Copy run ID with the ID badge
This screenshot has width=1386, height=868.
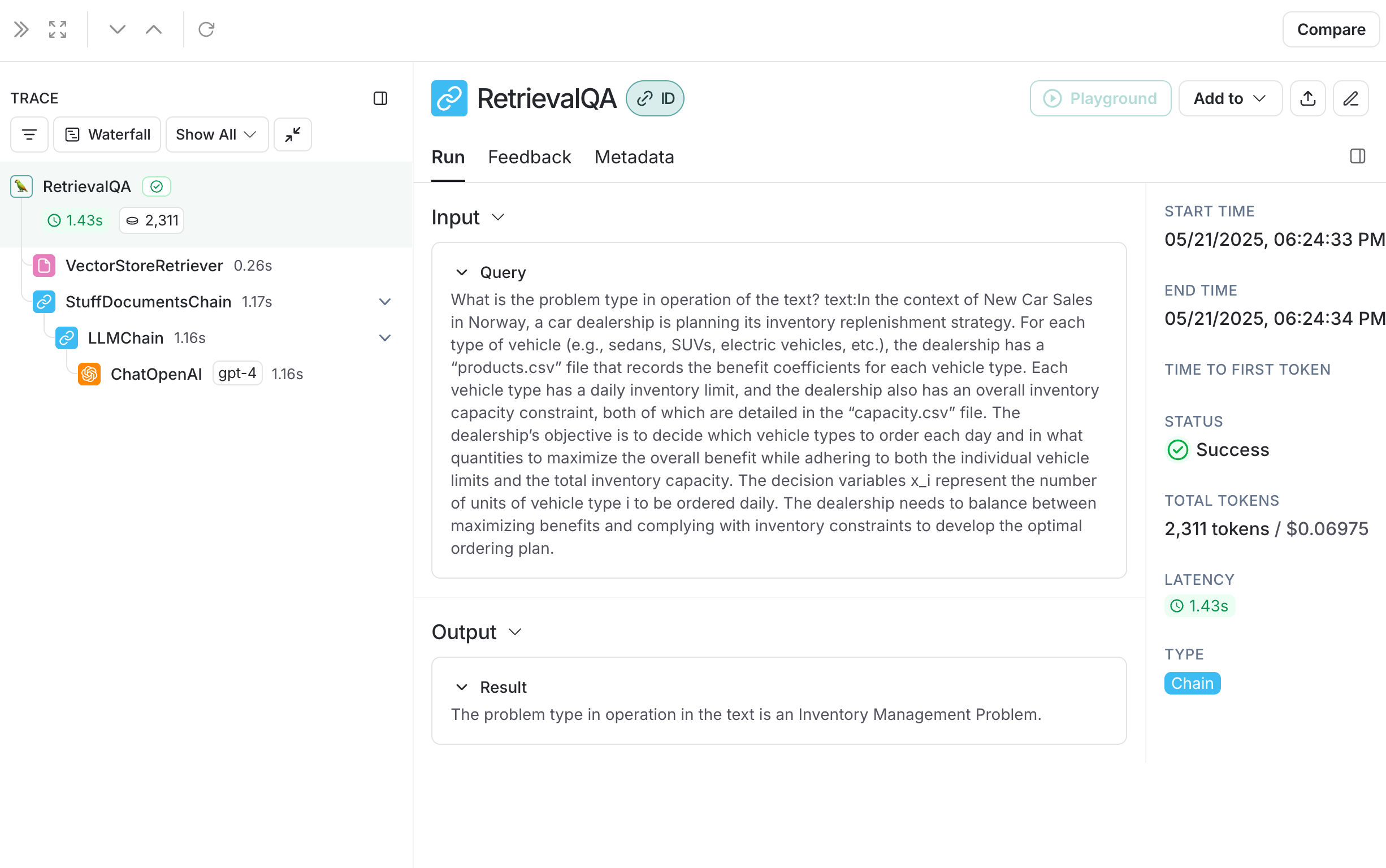coord(655,98)
